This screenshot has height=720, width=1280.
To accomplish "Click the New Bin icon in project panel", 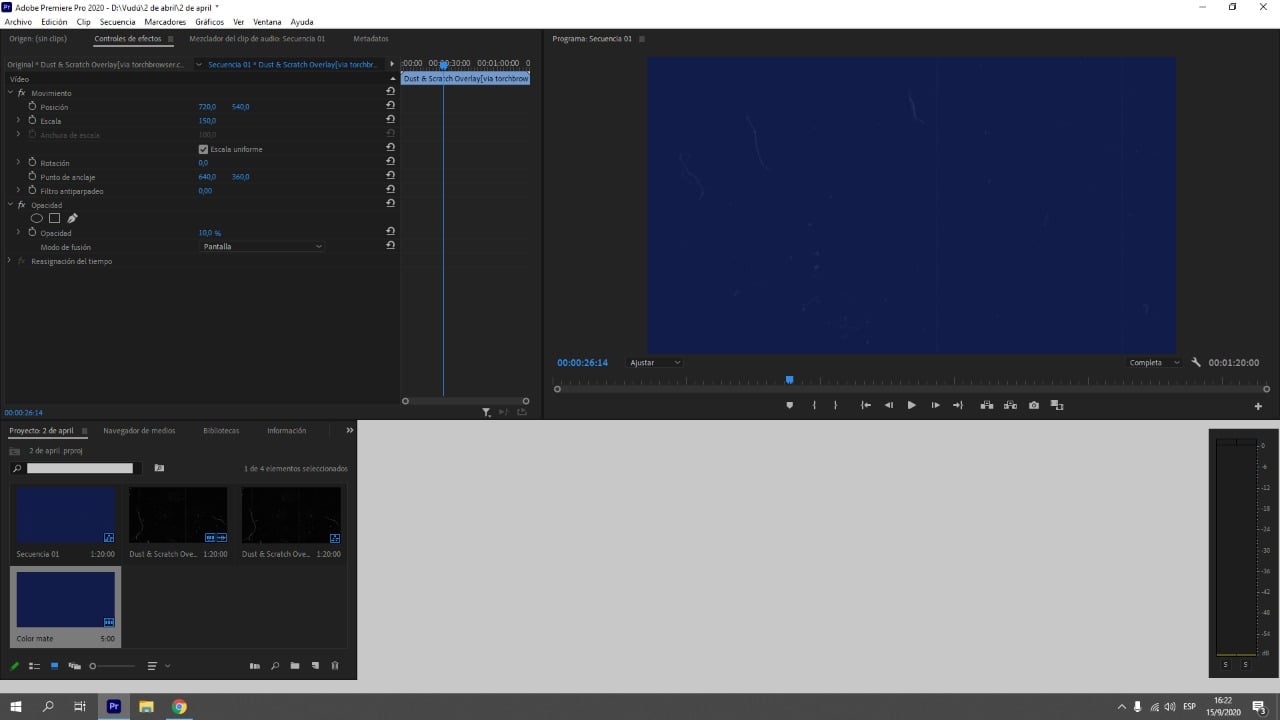I will (x=293, y=665).
